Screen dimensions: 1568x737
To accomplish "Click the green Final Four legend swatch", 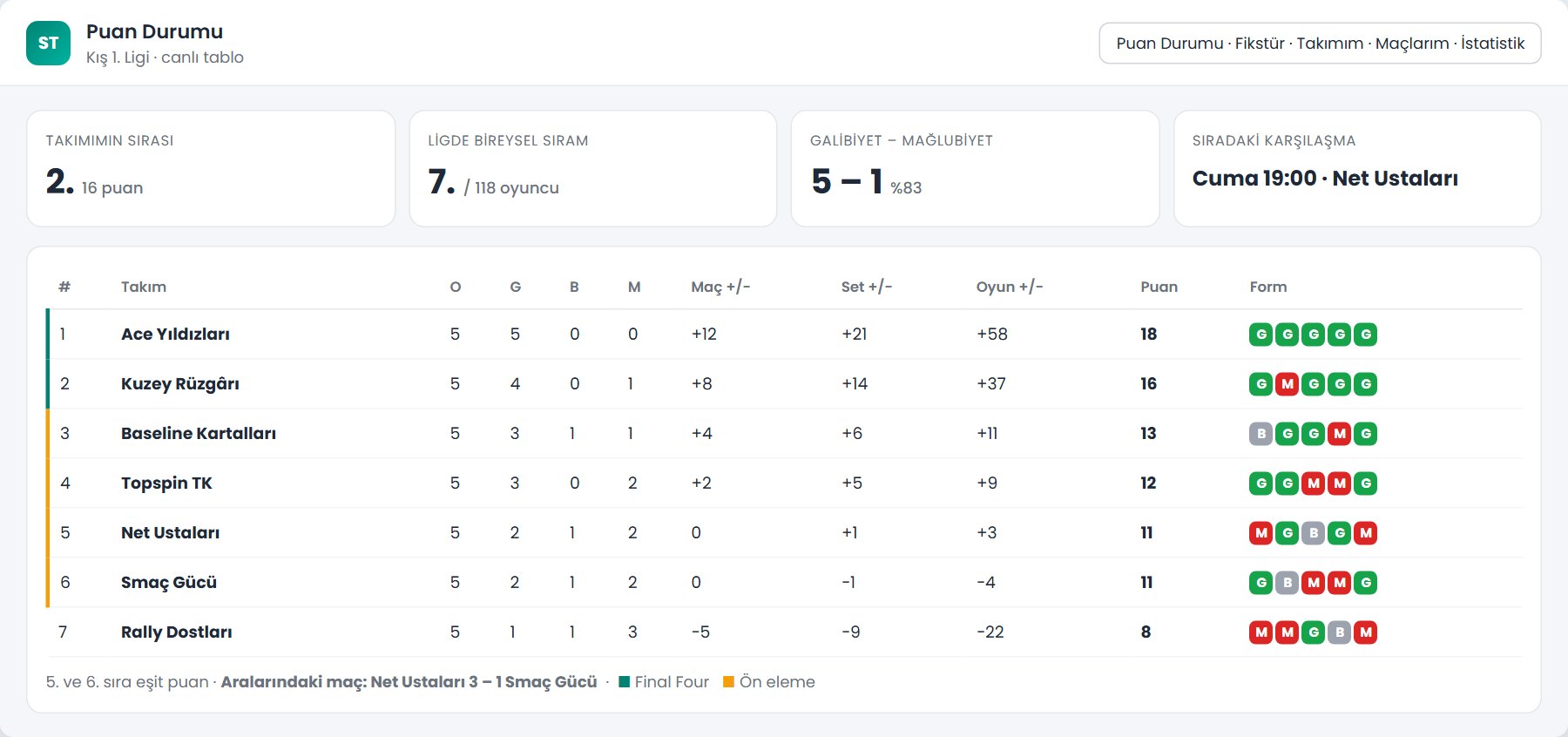I will click(624, 682).
